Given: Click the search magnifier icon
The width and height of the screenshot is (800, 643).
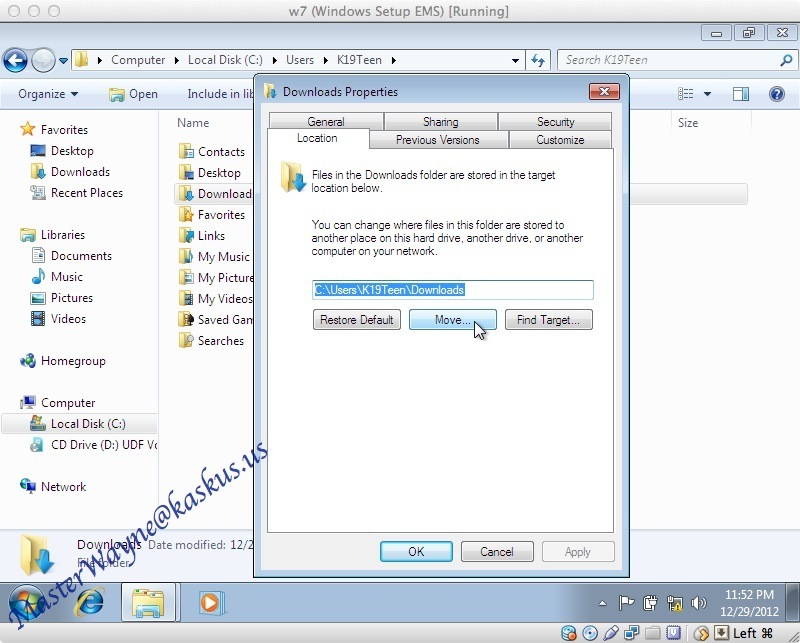Looking at the screenshot, I should (x=786, y=60).
